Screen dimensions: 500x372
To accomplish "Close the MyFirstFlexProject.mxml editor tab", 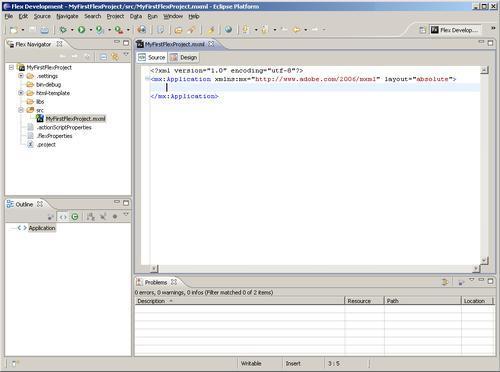I will [x=211, y=44].
